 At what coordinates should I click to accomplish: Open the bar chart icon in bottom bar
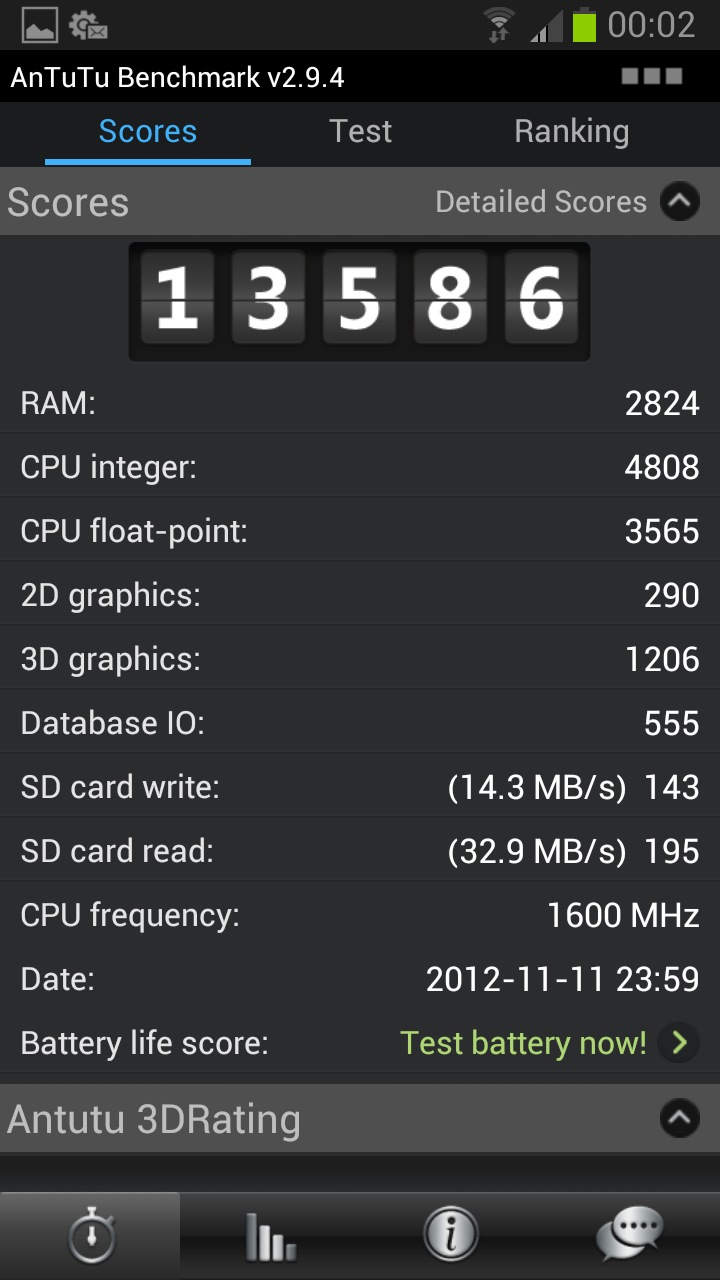(x=269, y=1237)
